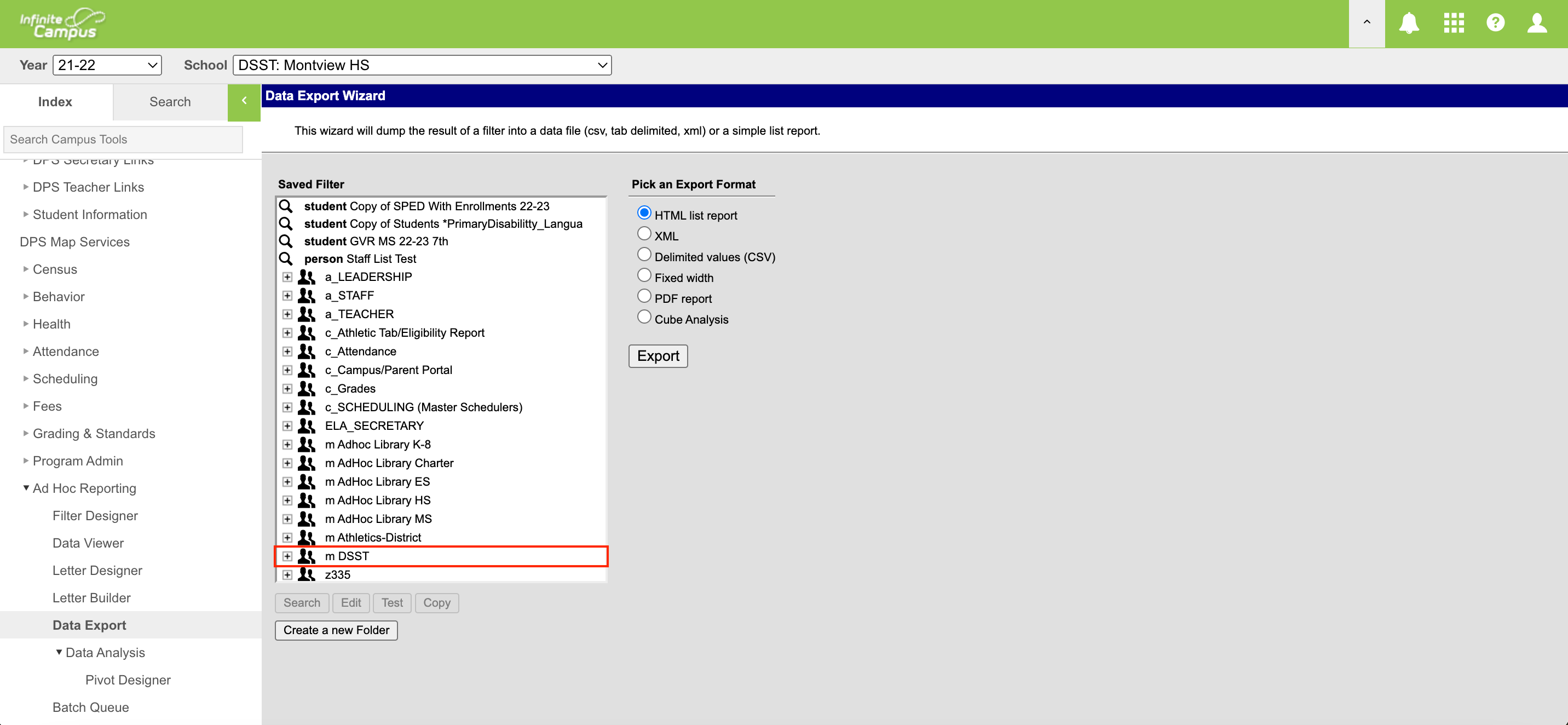Open Pivot Designer in sidebar
Screen dimensions: 1568x725
click(x=128, y=680)
